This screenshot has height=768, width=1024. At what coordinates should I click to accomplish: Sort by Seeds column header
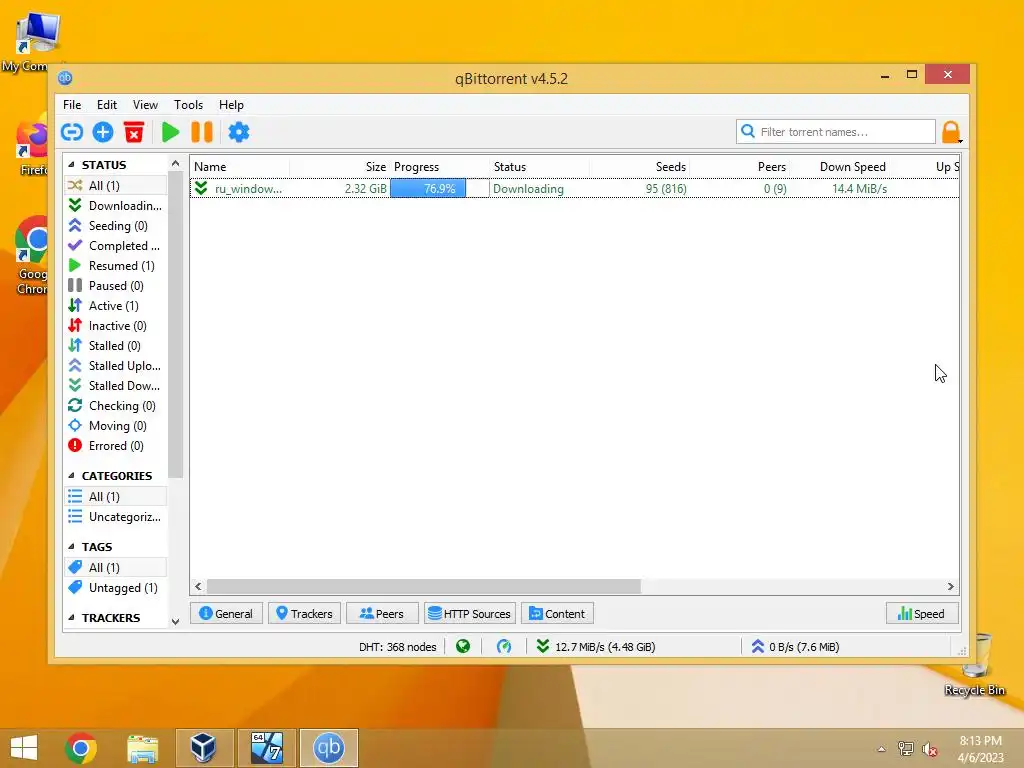click(639, 167)
